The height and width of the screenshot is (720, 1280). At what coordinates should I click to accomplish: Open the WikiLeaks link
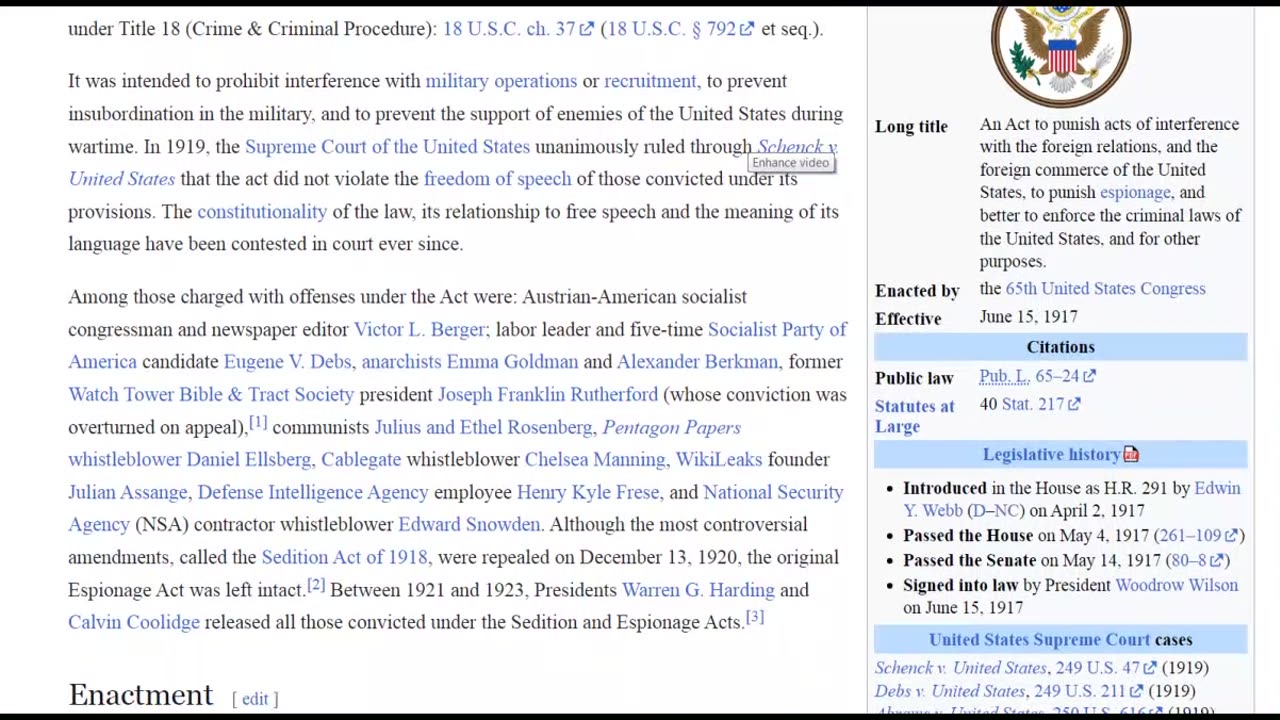click(718, 460)
